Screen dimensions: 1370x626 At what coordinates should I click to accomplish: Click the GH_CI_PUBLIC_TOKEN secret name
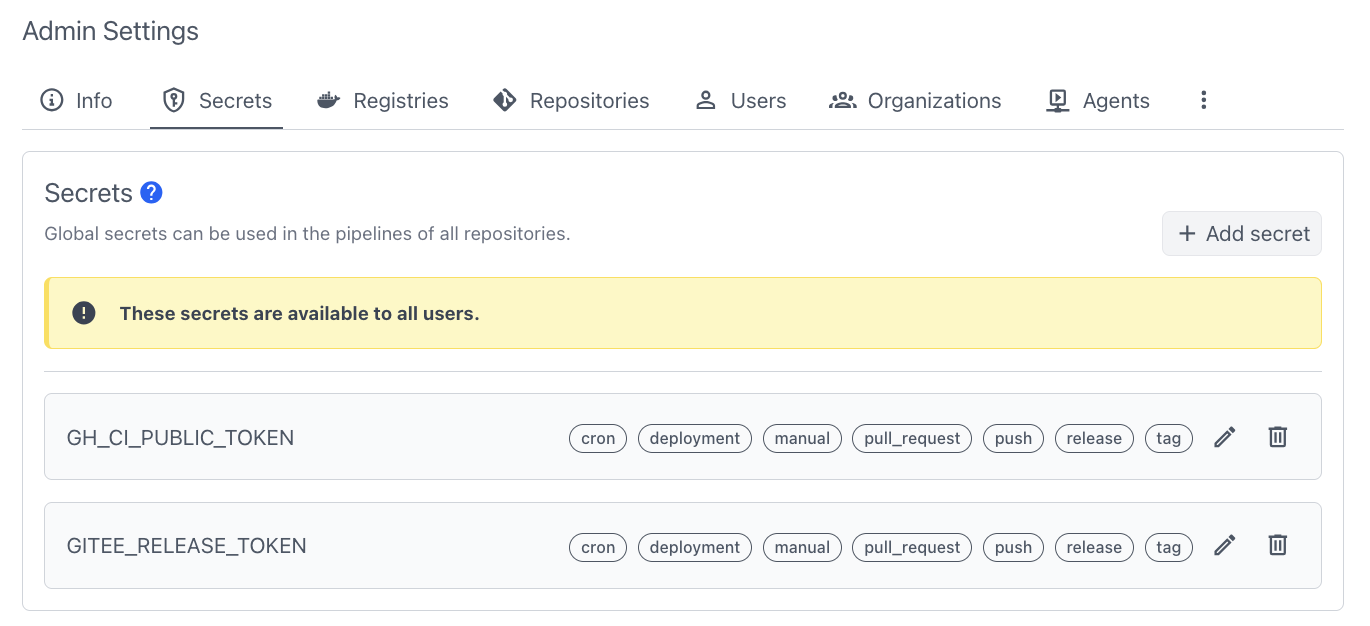click(x=180, y=437)
